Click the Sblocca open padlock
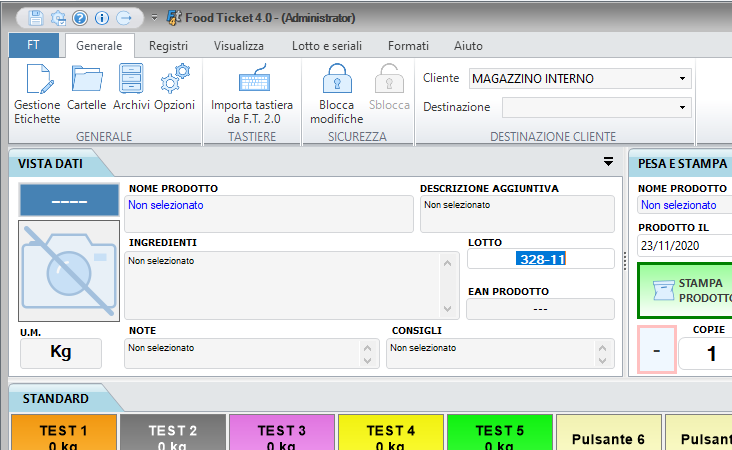 click(389, 88)
